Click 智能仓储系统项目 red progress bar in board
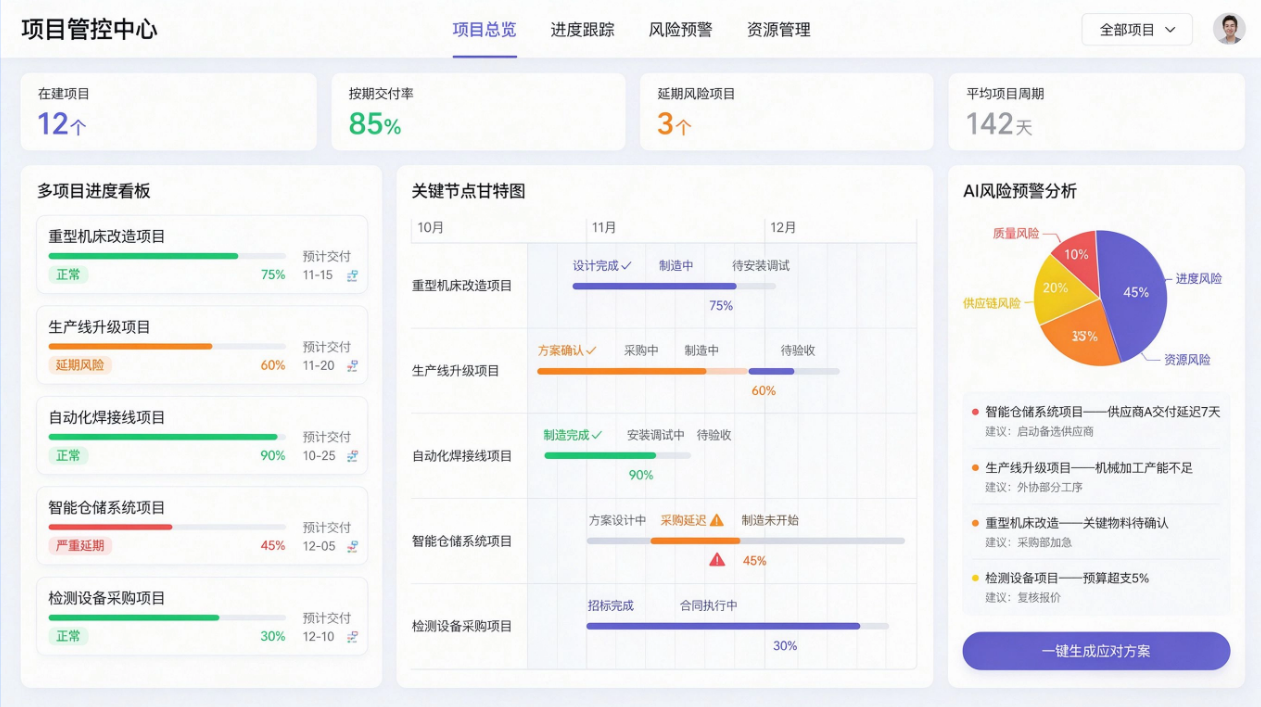This screenshot has width=1261, height=707. 110,527
